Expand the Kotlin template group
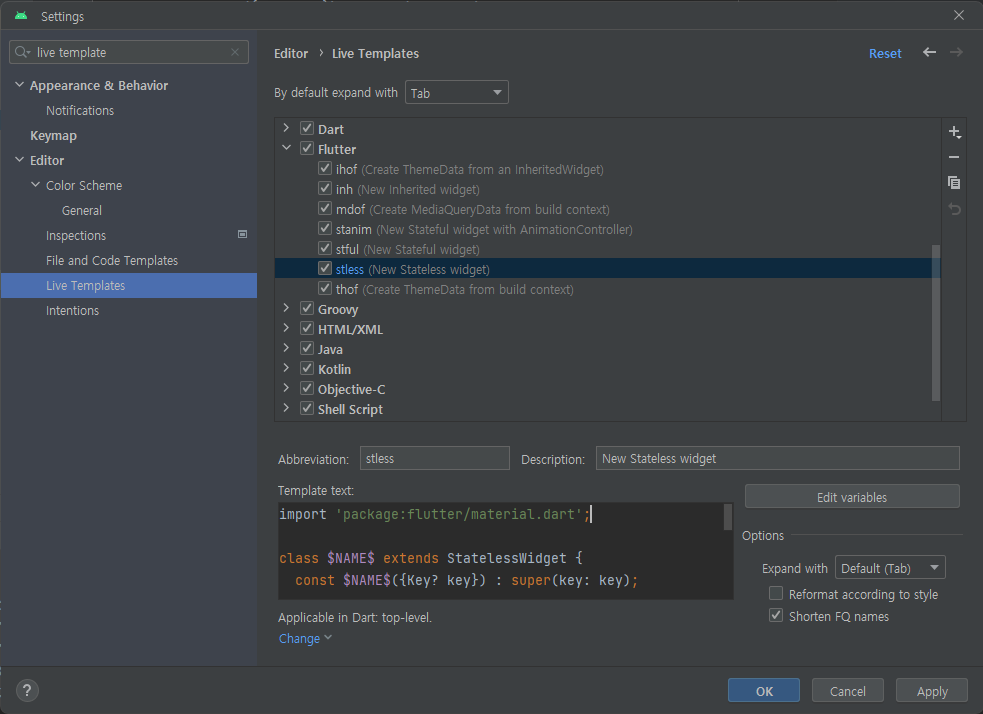The height and width of the screenshot is (714, 983). [x=286, y=369]
